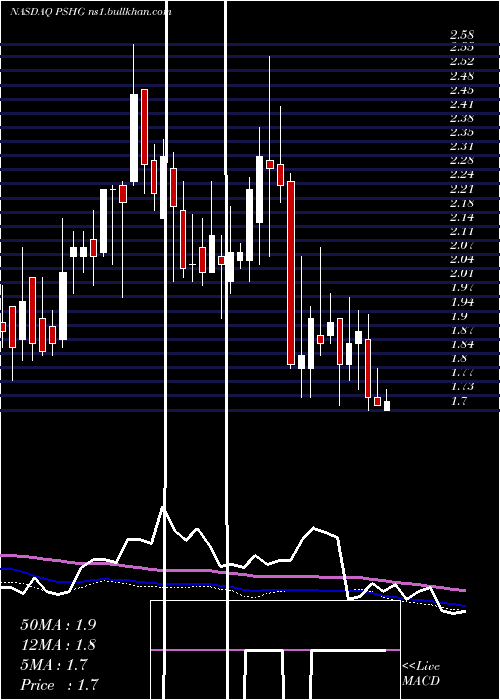The height and width of the screenshot is (700, 500).
Task: Click the 12MA : 1.8 readout
Action: click(x=58, y=645)
